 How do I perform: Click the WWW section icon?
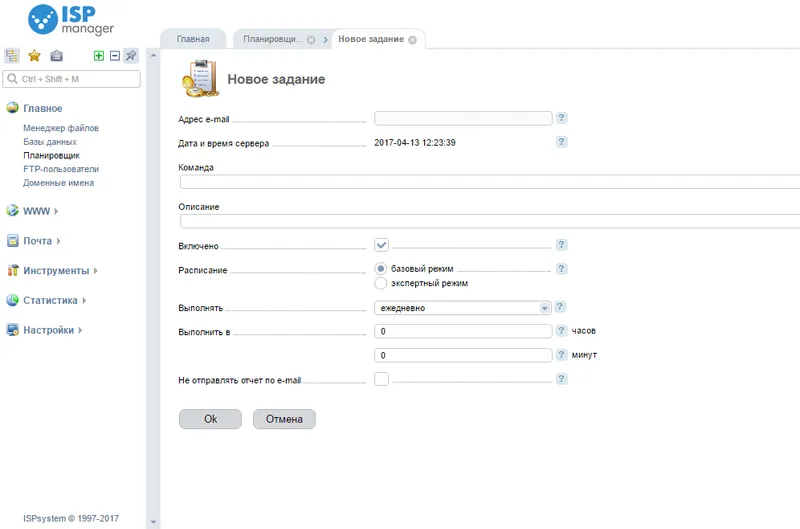coord(12,211)
